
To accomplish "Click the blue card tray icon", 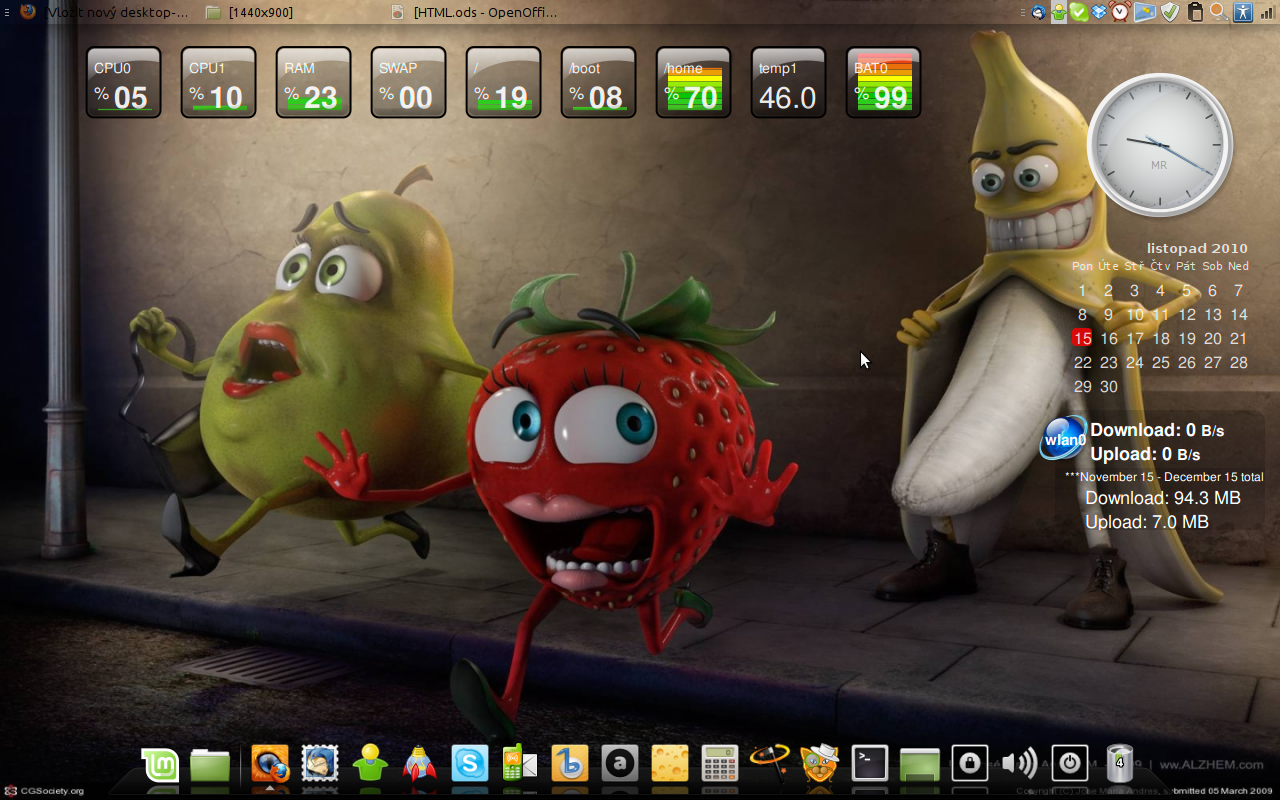I will (x=1145, y=12).
